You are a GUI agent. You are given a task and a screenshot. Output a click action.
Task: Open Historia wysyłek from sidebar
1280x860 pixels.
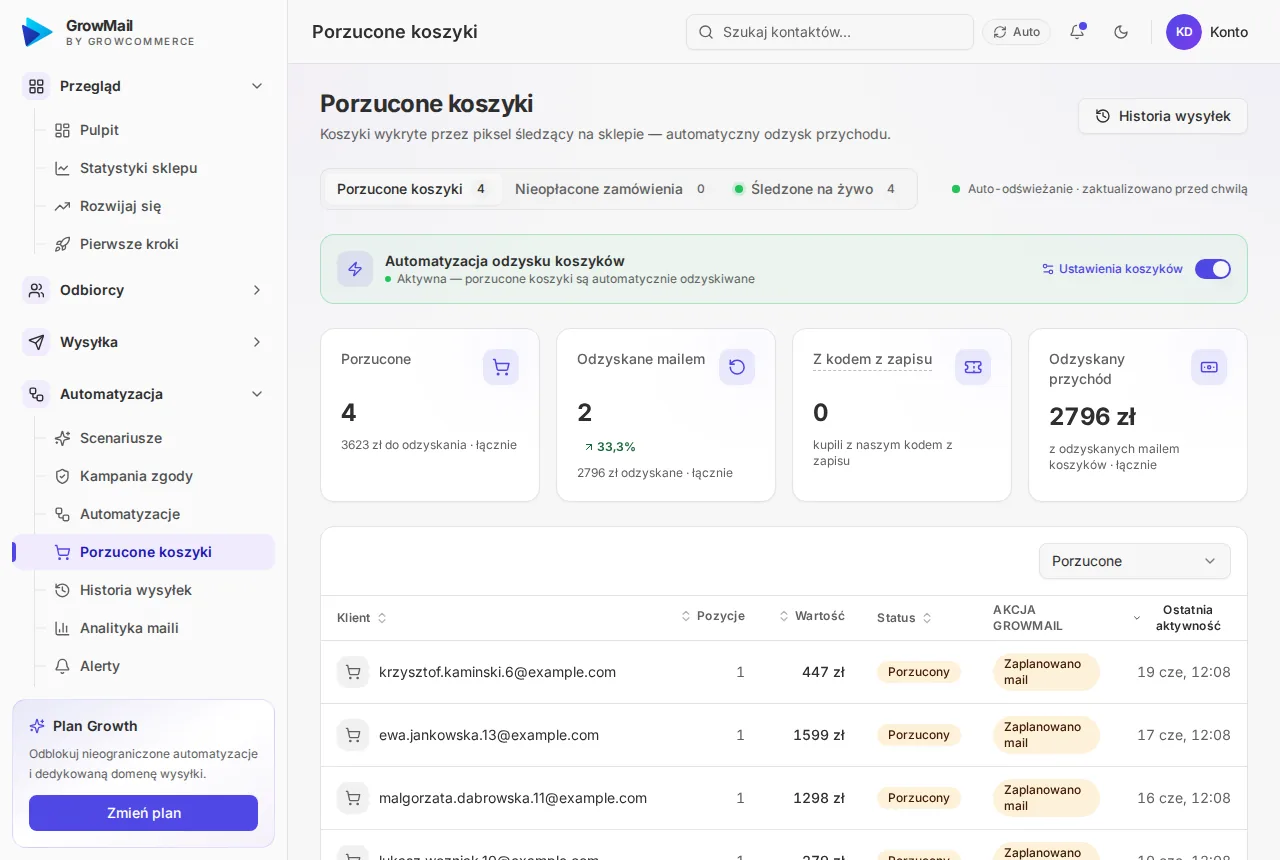click(159, 590)
